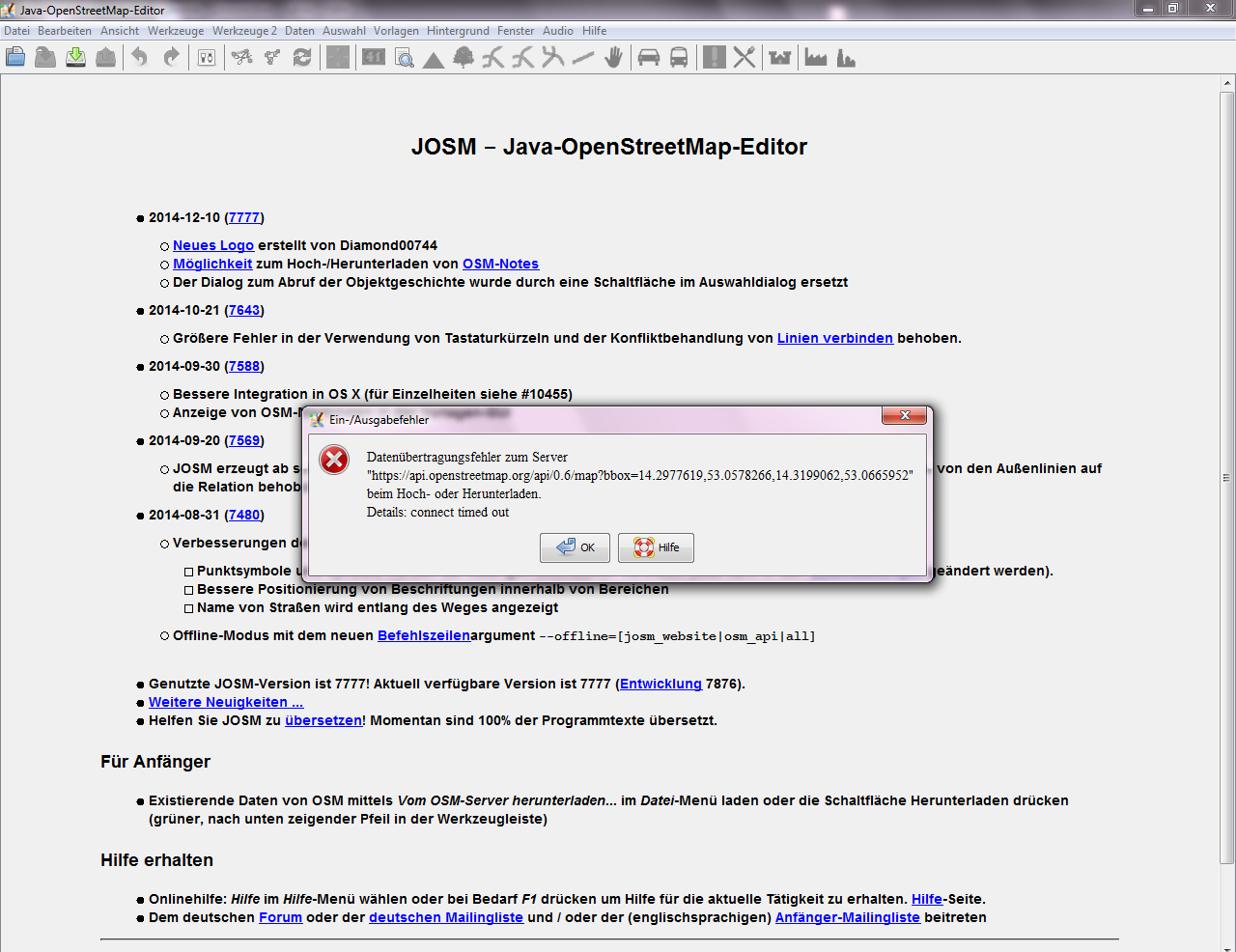This screenshot has width=1236, height=952.
Task: Follow the Neues Logo link
Action: [x=213, y=245]
